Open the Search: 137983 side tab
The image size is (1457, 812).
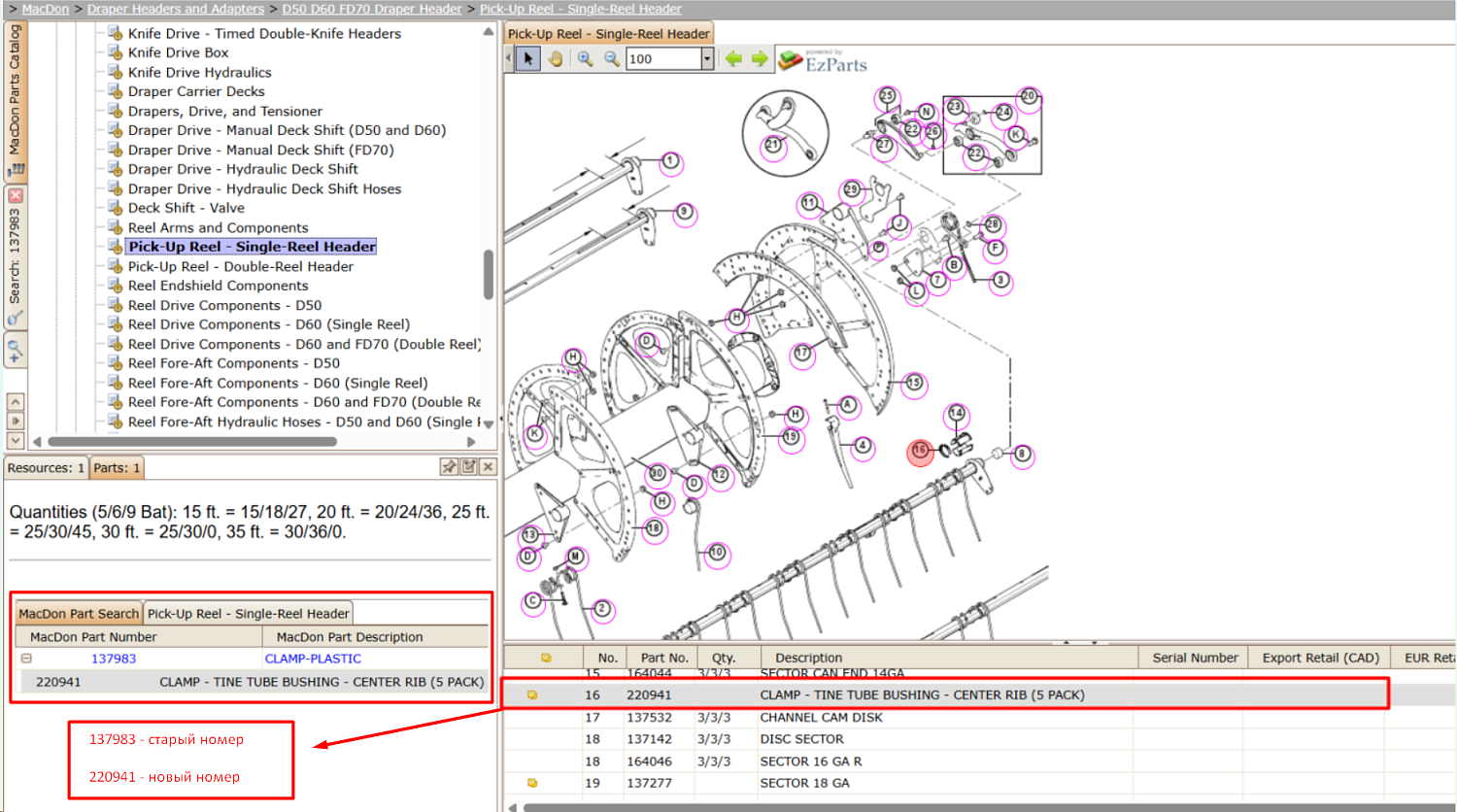point(16,256)
